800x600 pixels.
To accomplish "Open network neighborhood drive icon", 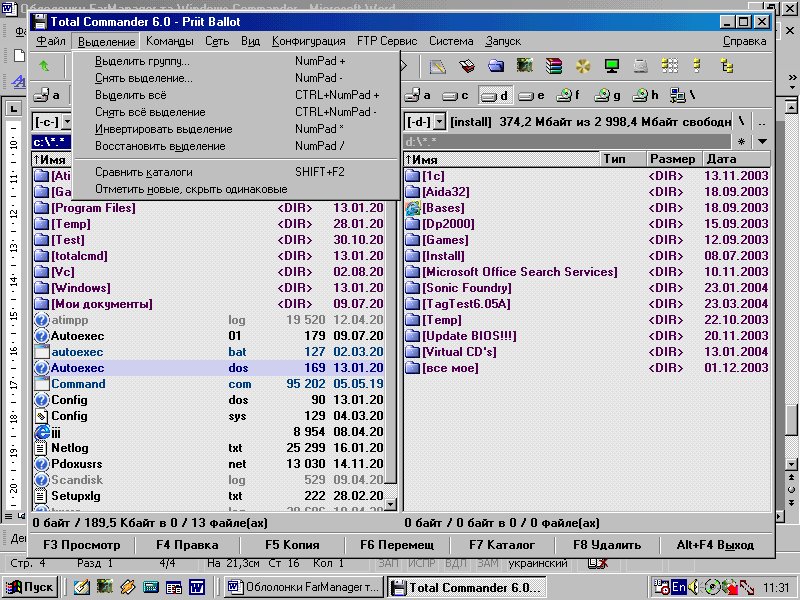I will click(x=683, y=95).
